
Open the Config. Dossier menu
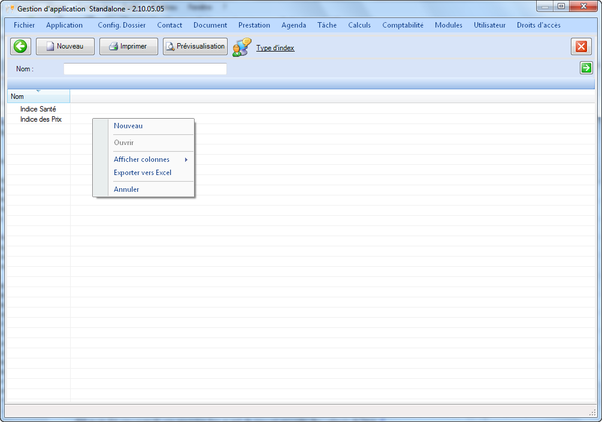point(121,25)
